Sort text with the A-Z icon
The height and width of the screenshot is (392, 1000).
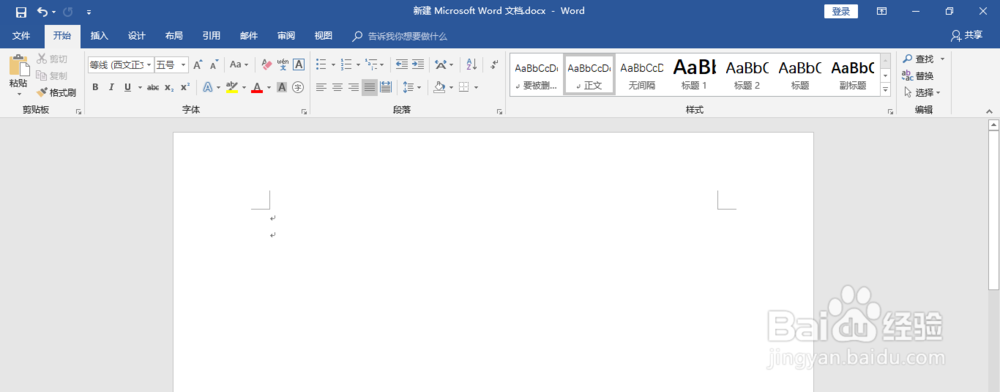pyautogui.click(x=471, y=64)
